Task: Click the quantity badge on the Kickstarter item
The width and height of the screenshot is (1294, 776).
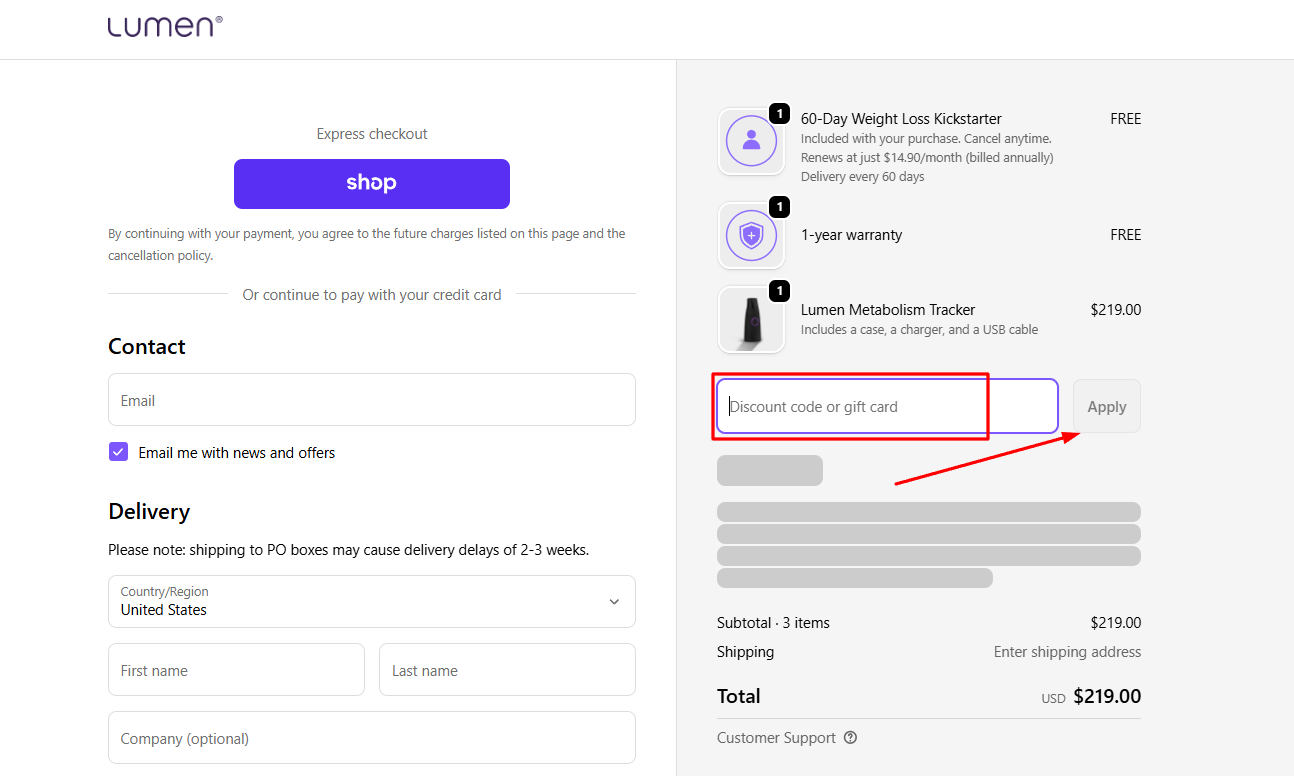Action: coord(779,113)
